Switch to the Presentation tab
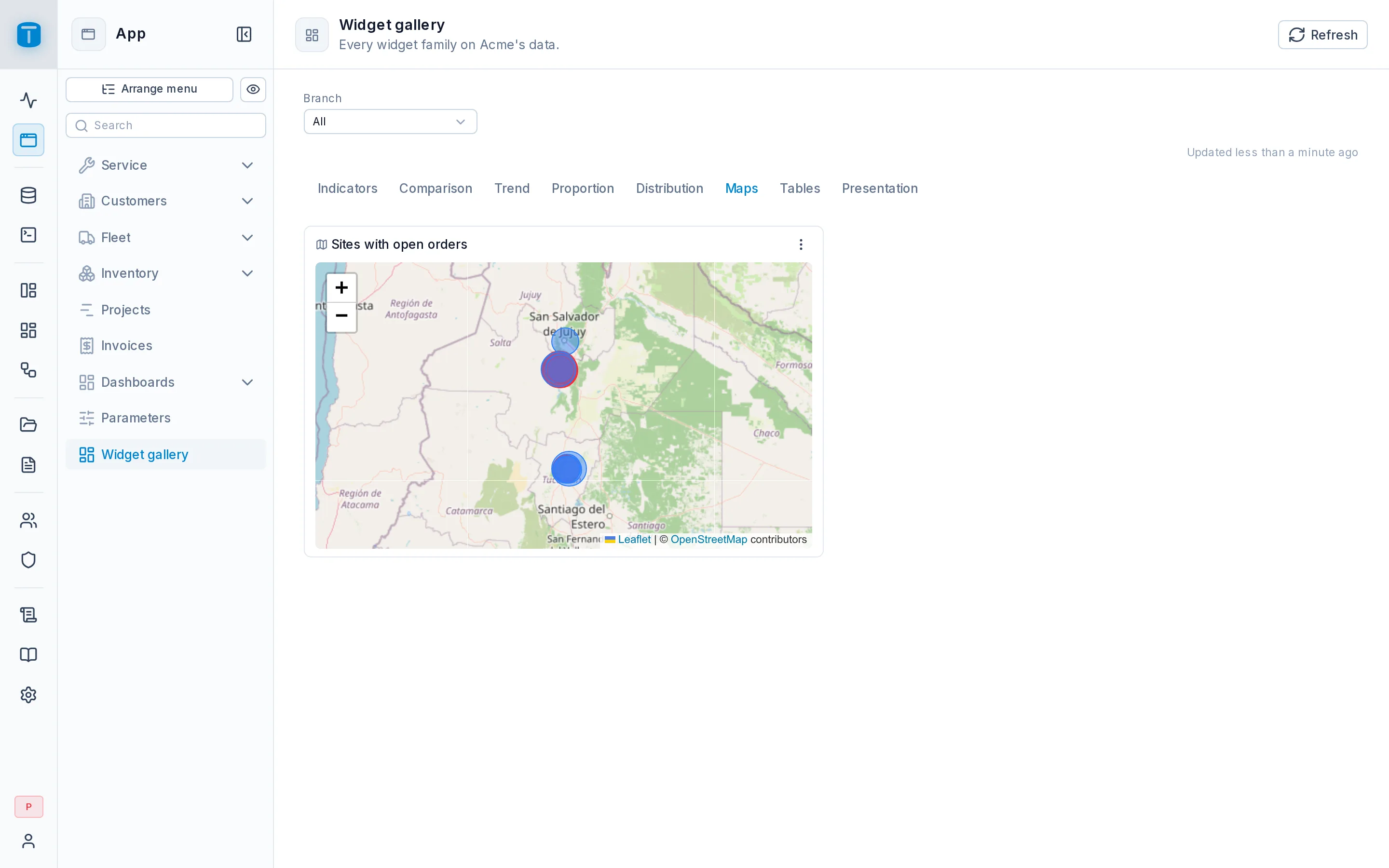Screen dimensions: 1389x868 click(879, 188)
